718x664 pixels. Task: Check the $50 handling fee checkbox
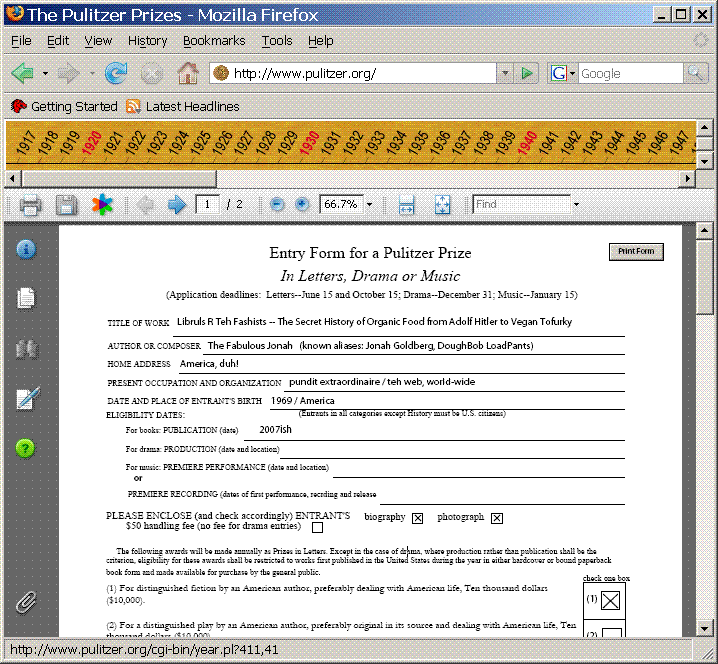point(317,528)
